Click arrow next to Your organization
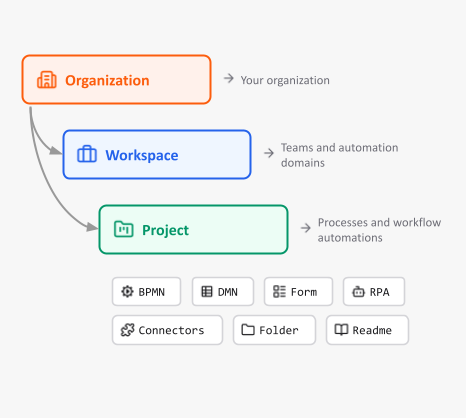The width and height of the screenshot is (466, 418). pos(229,78)
